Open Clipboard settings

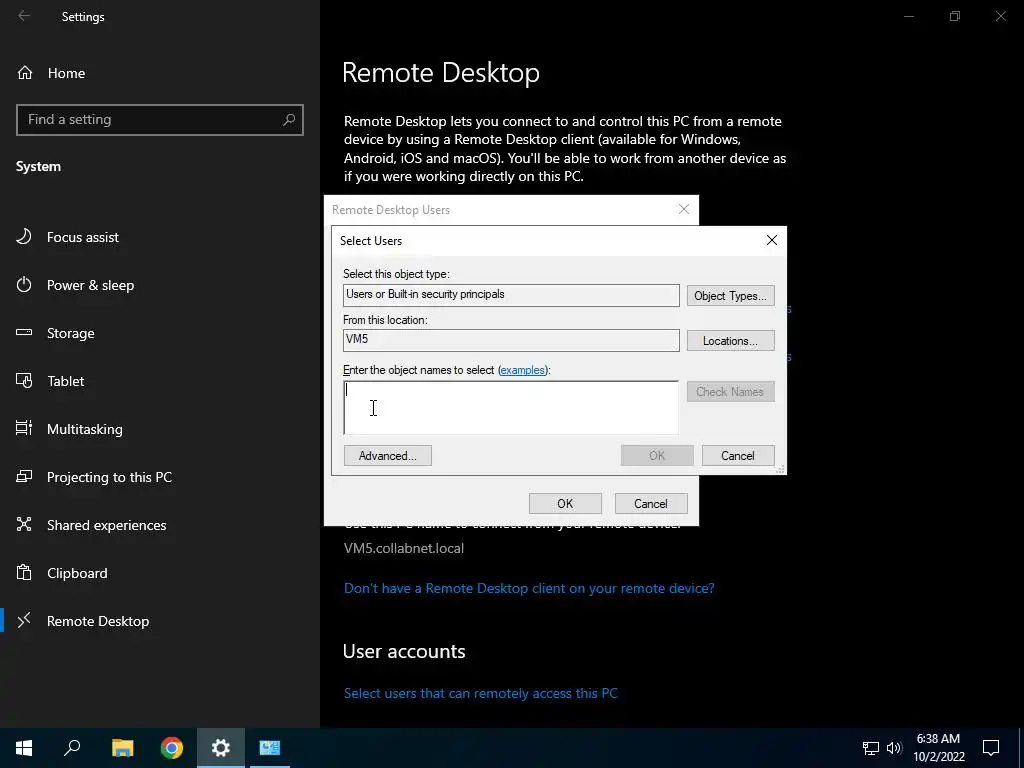[x=77, y=573]
